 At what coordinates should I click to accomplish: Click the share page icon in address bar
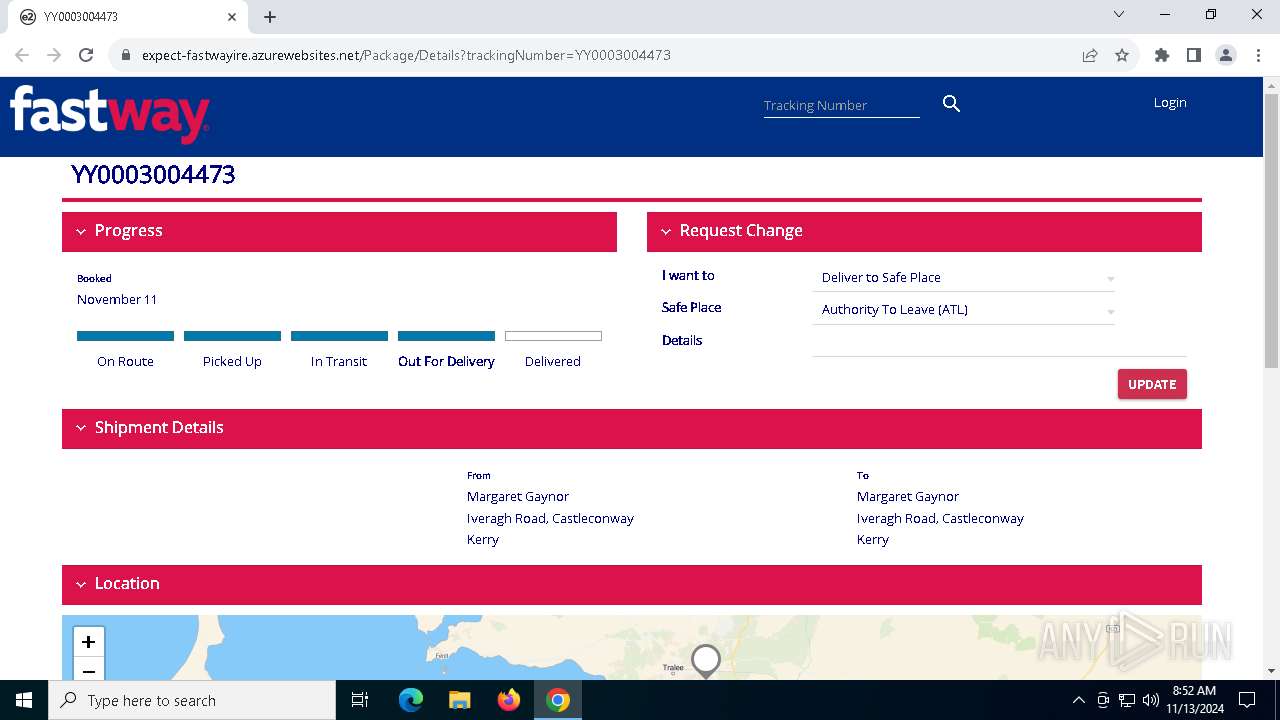(x=1090, y=55)
